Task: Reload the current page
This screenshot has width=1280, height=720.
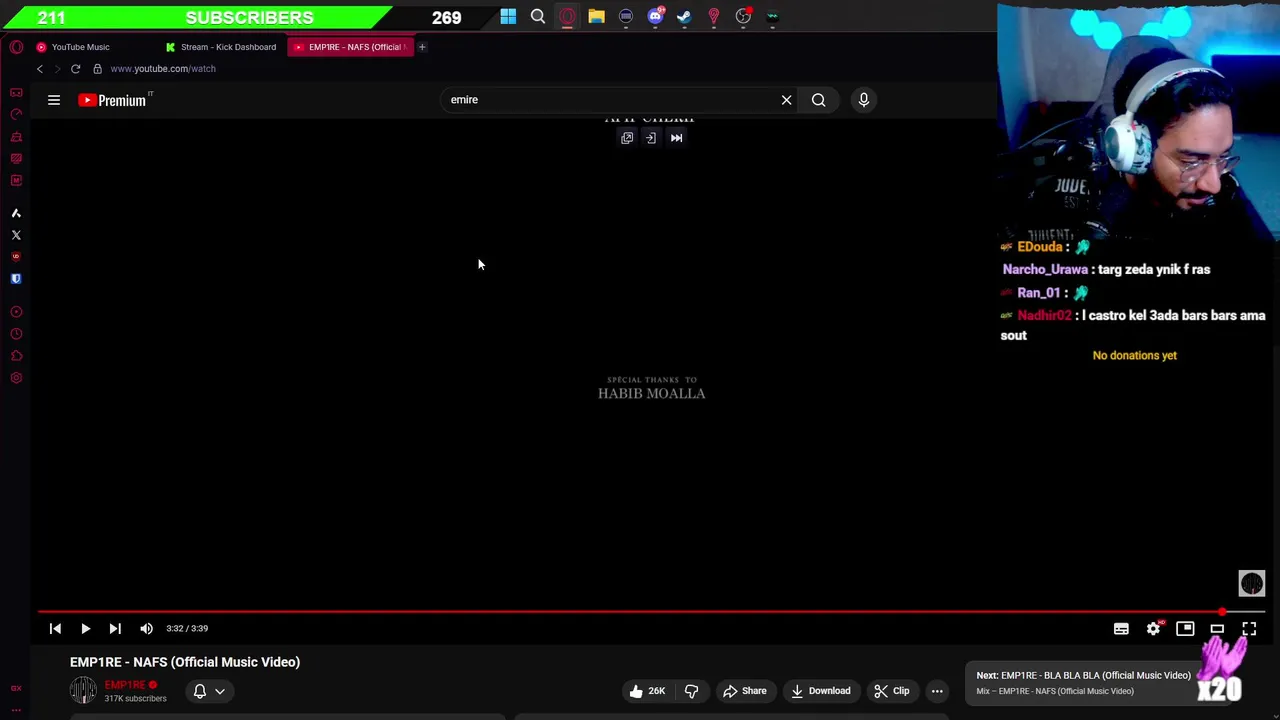Action: (75, 69)
